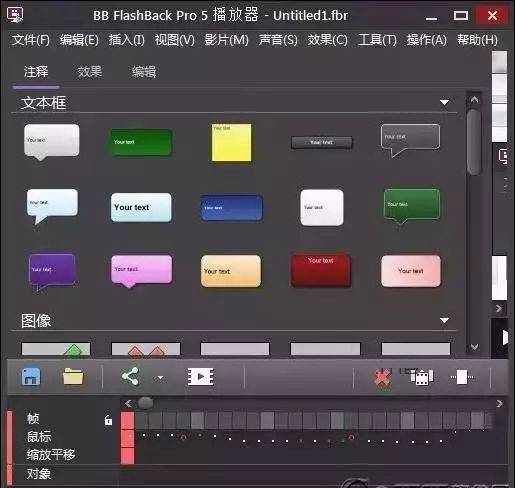Select the 帧 track label

33,418
